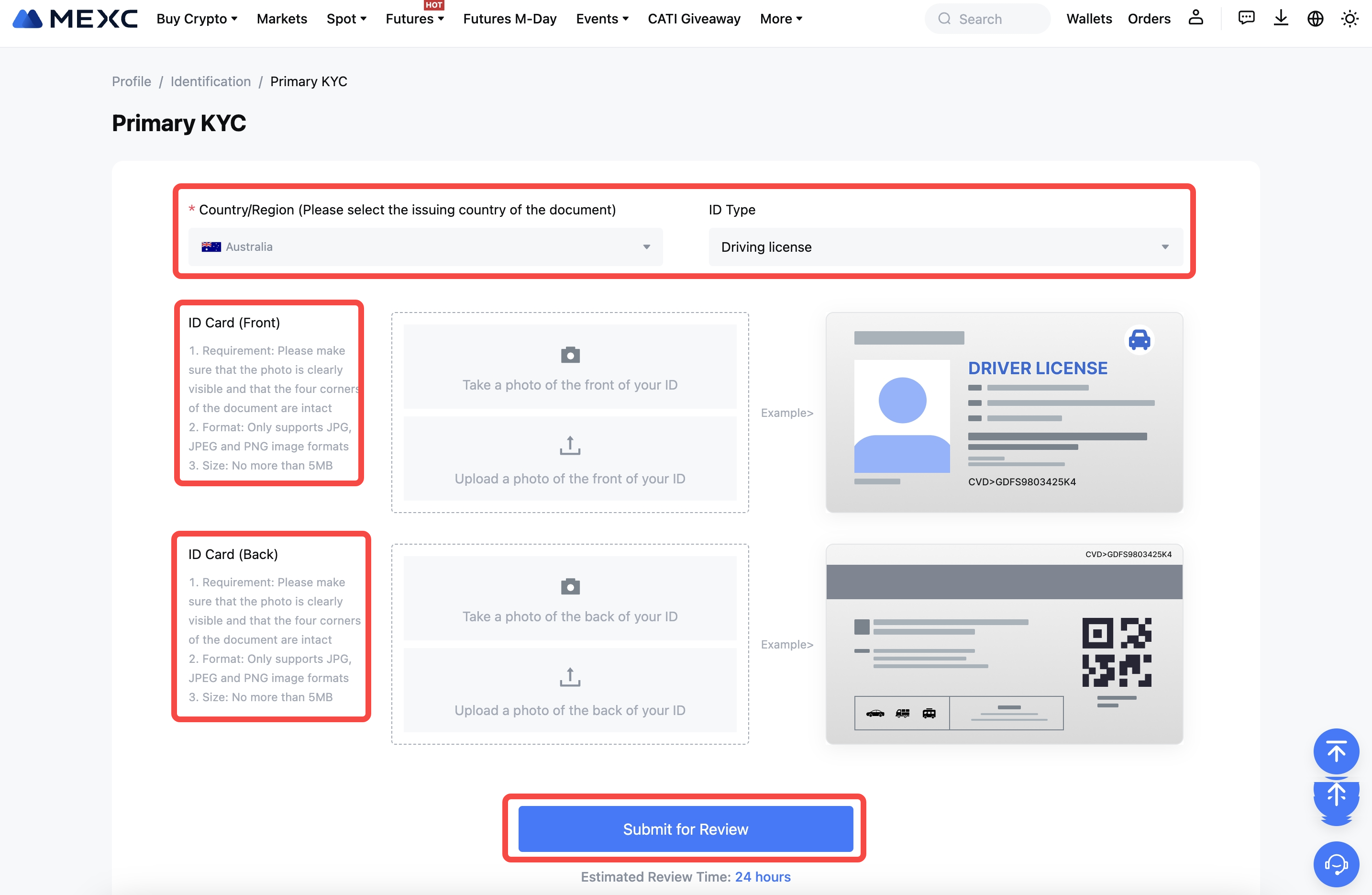Click the blue car icon on example license
Image resolution: width=1372 pixels, height=895 pixels.
tap(1139, 340)
